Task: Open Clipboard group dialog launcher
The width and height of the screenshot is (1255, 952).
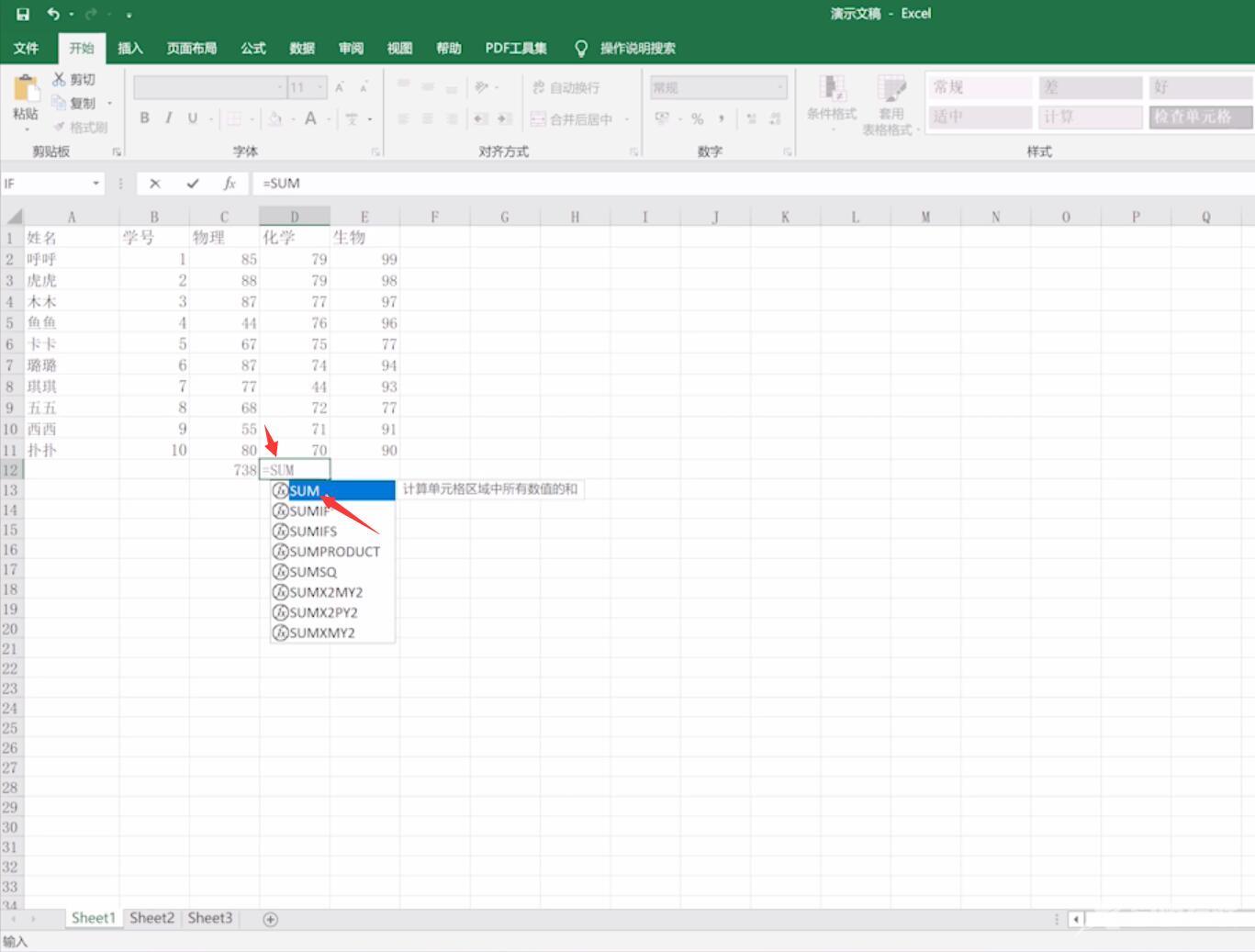Action: [x=117, y=151]
